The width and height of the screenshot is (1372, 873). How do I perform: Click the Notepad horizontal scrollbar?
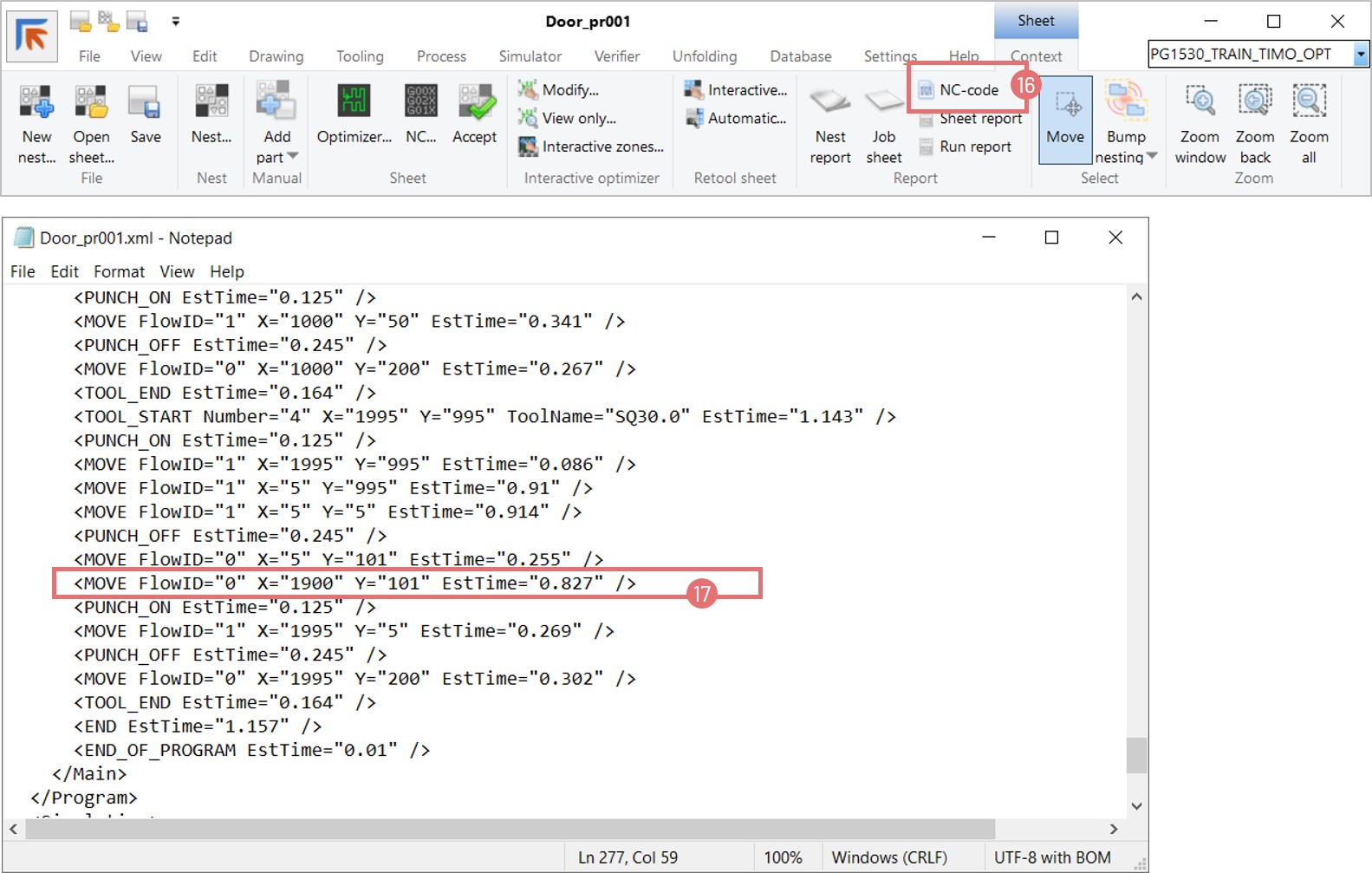pos(510,829)
